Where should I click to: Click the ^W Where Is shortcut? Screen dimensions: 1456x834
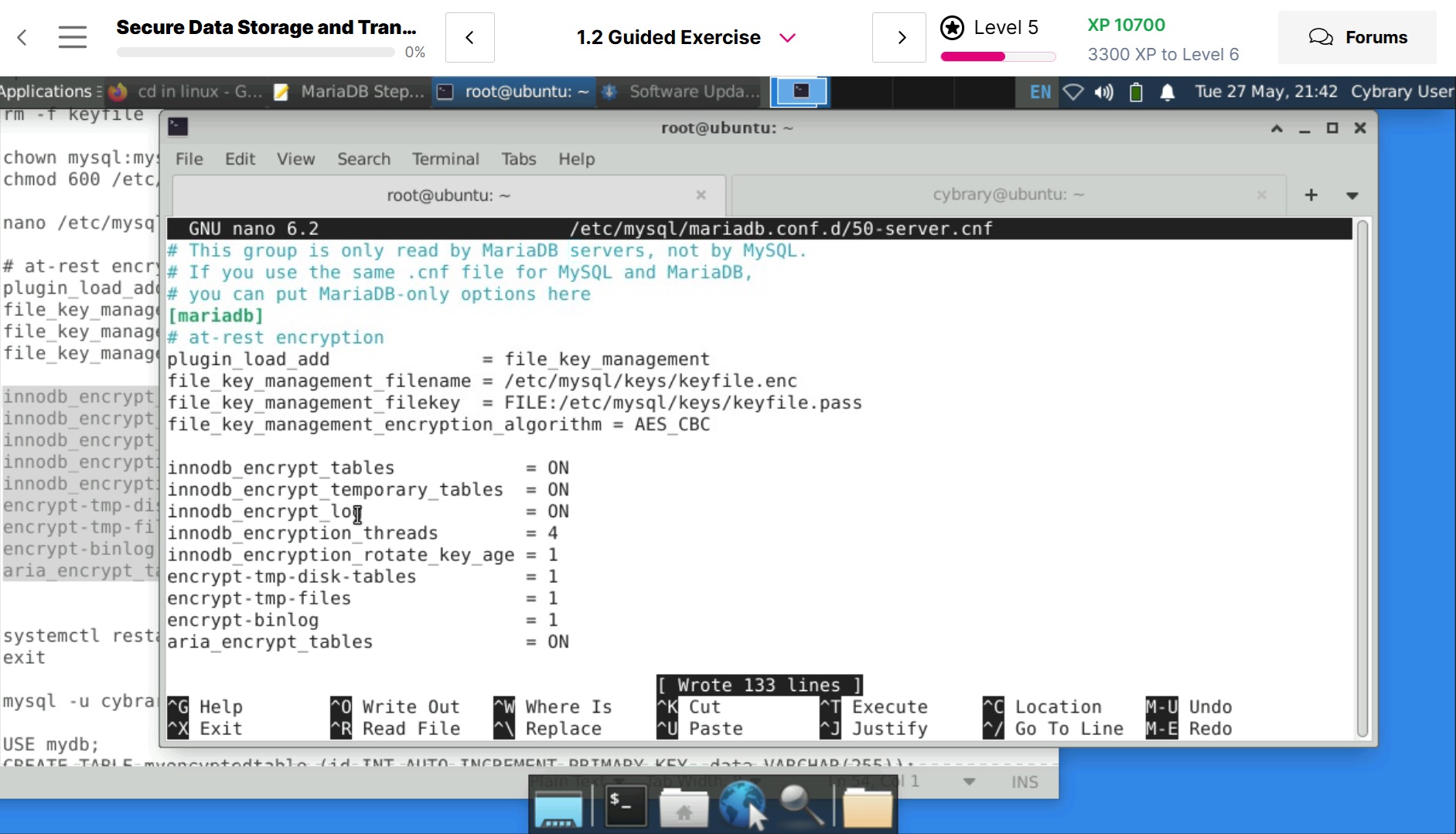click(x=553, y=706)
